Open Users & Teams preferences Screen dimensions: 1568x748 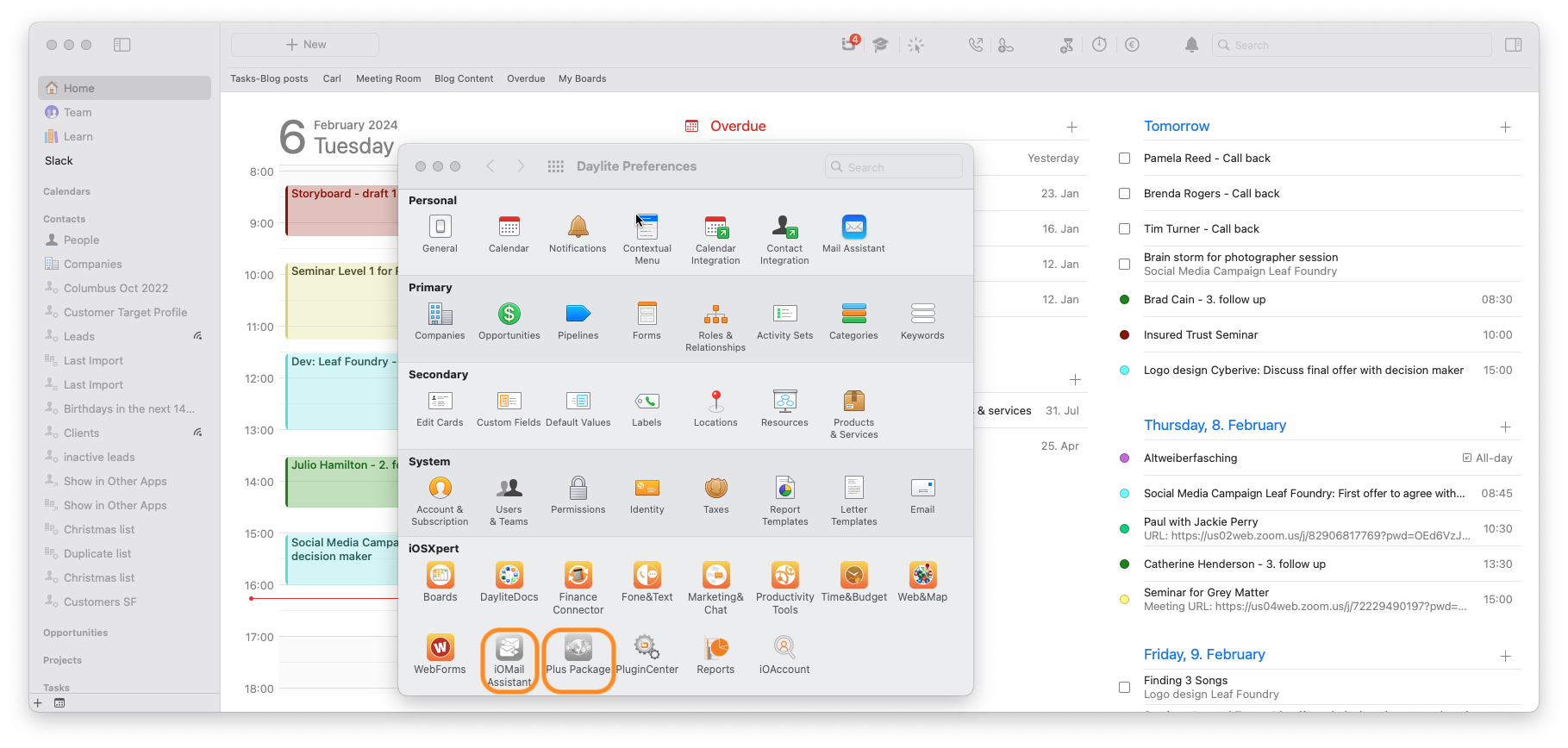tap(509, 488)
